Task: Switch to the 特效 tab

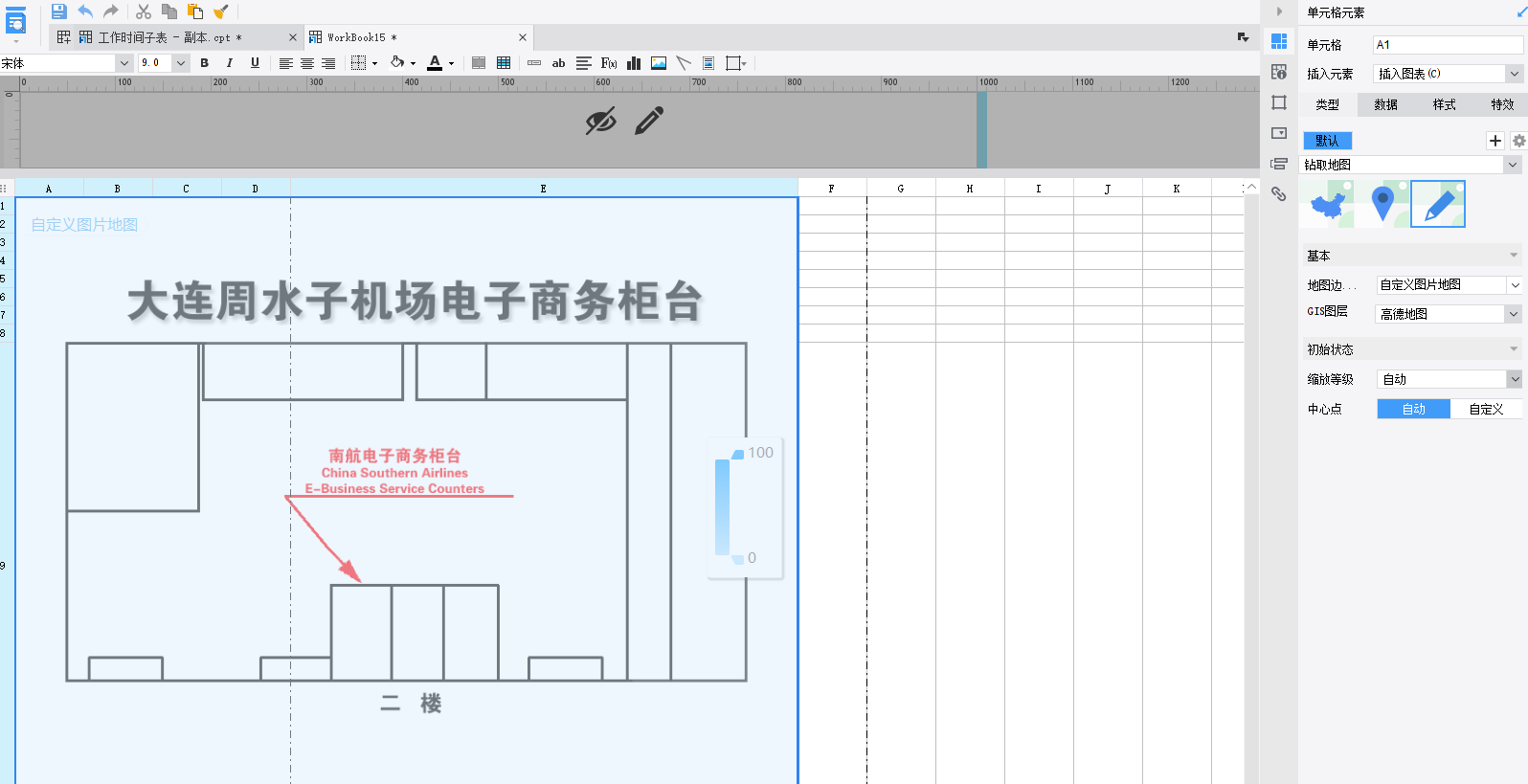Action: pos(1502,104)
